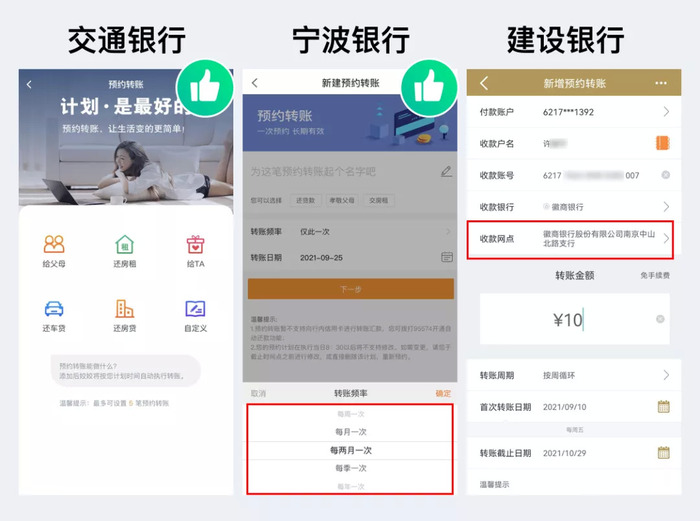Image resolution: width=700 pixels, height=521 pixels.
Task: Tap the ¥10 transfer amount field
Action: pos(575,319)
